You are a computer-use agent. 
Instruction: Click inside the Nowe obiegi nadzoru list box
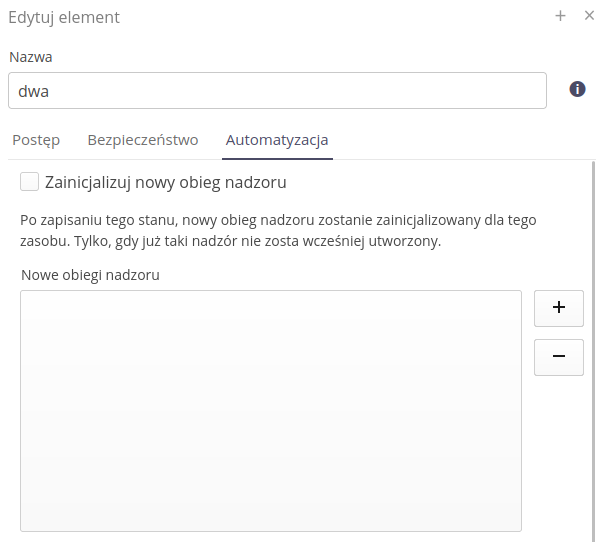(x=270, y=410)
